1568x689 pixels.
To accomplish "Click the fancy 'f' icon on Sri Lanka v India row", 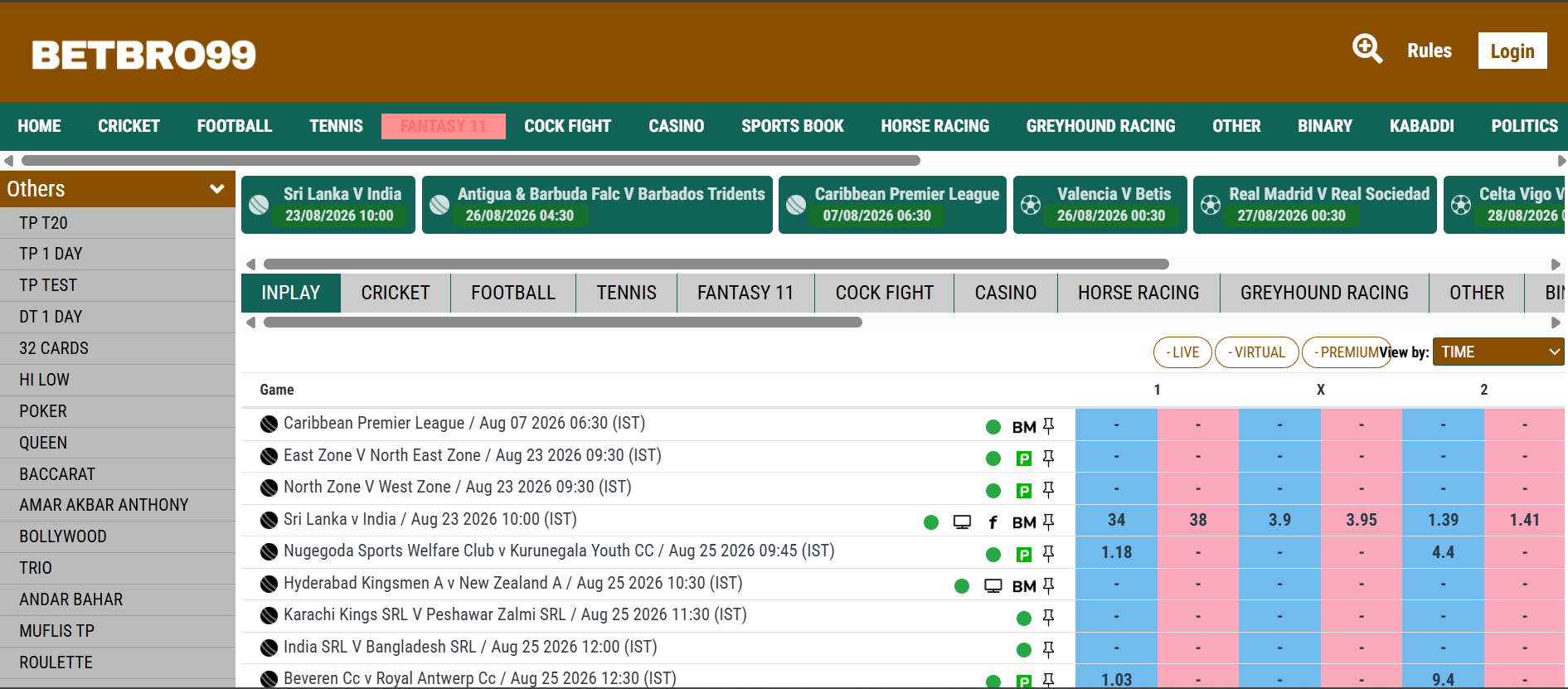I will click(993, 522).
